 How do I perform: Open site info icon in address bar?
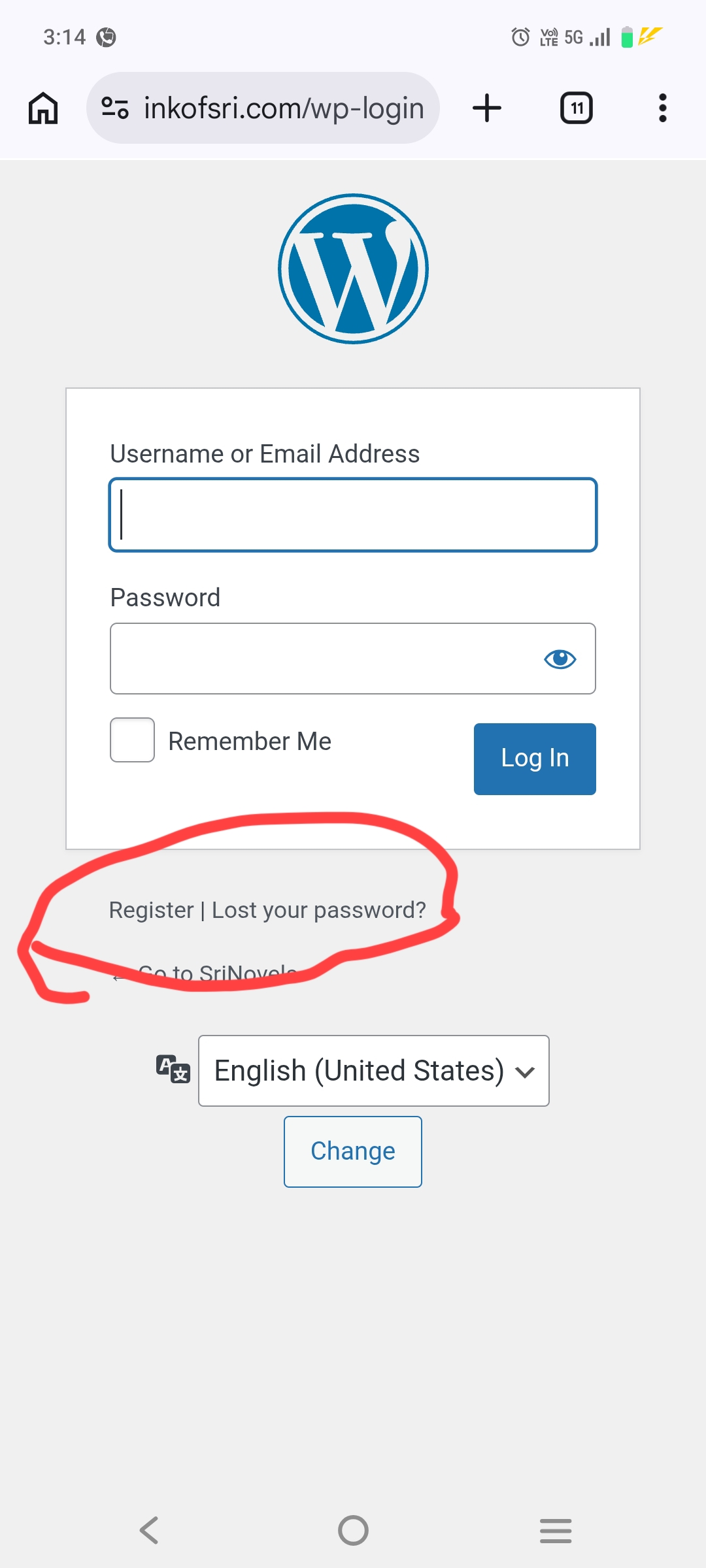point(115,108)
